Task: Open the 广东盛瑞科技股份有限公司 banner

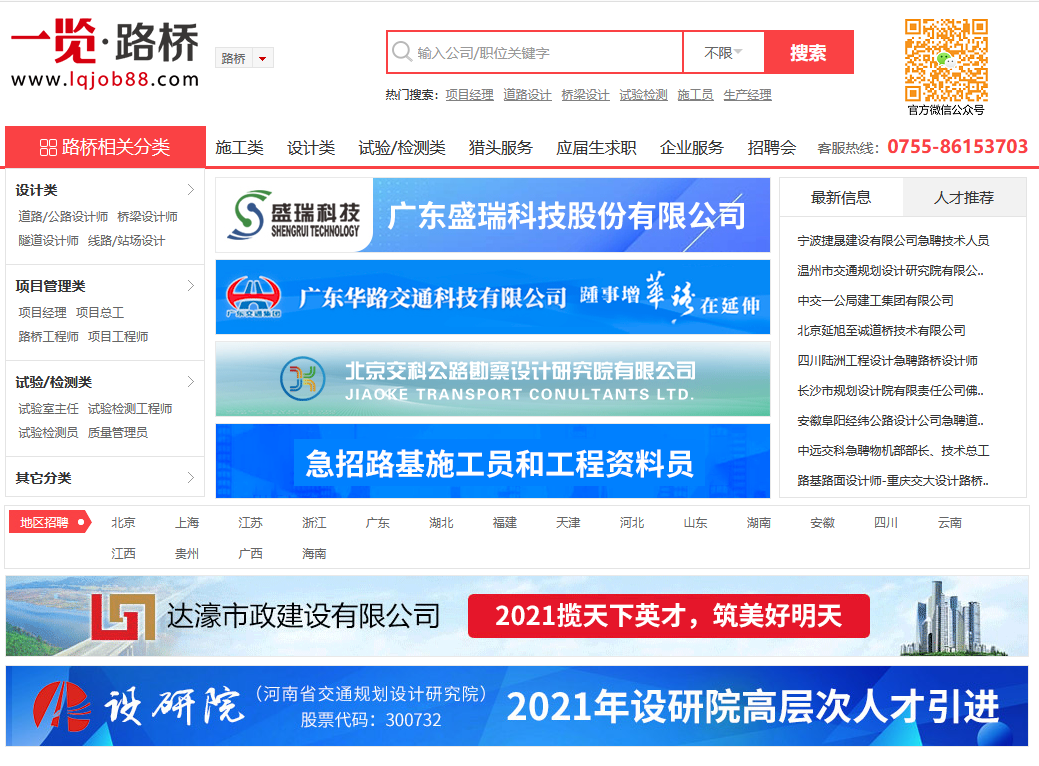Action: [x=492, y=215]
